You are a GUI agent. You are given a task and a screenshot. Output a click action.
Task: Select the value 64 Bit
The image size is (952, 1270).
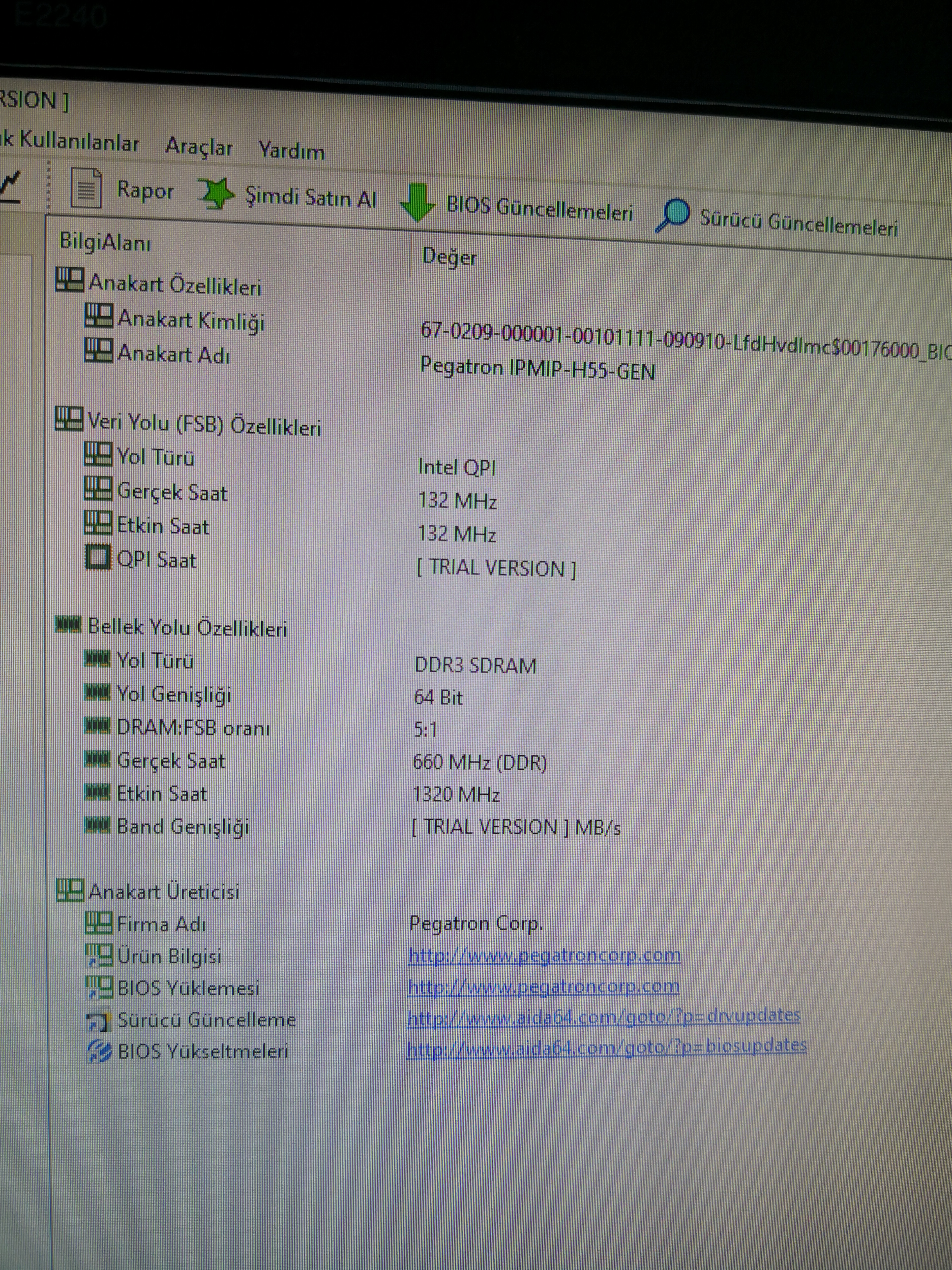(x=438, y=698)
